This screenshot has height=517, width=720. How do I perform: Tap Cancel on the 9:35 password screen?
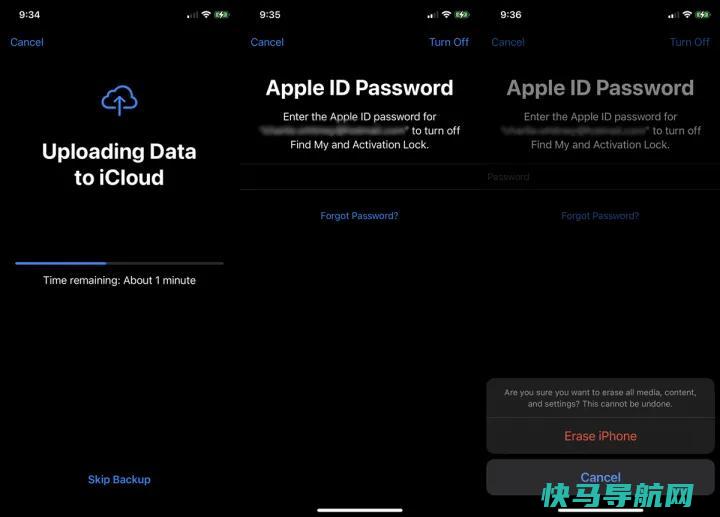[267, 42]
